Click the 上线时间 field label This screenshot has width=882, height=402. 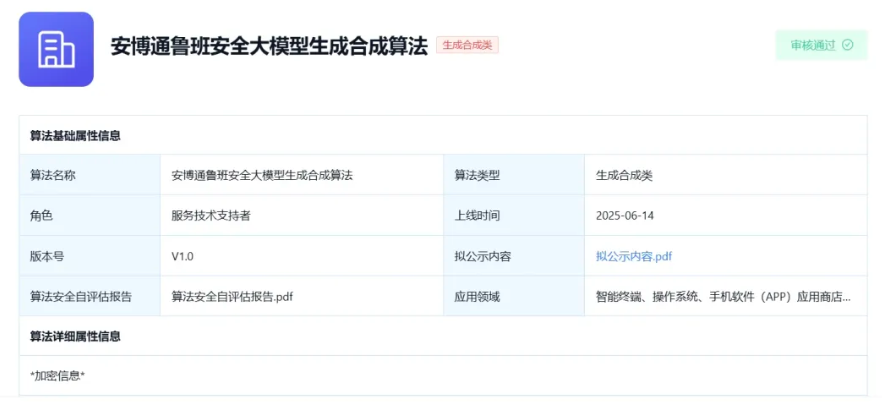(x=477, y=215)
